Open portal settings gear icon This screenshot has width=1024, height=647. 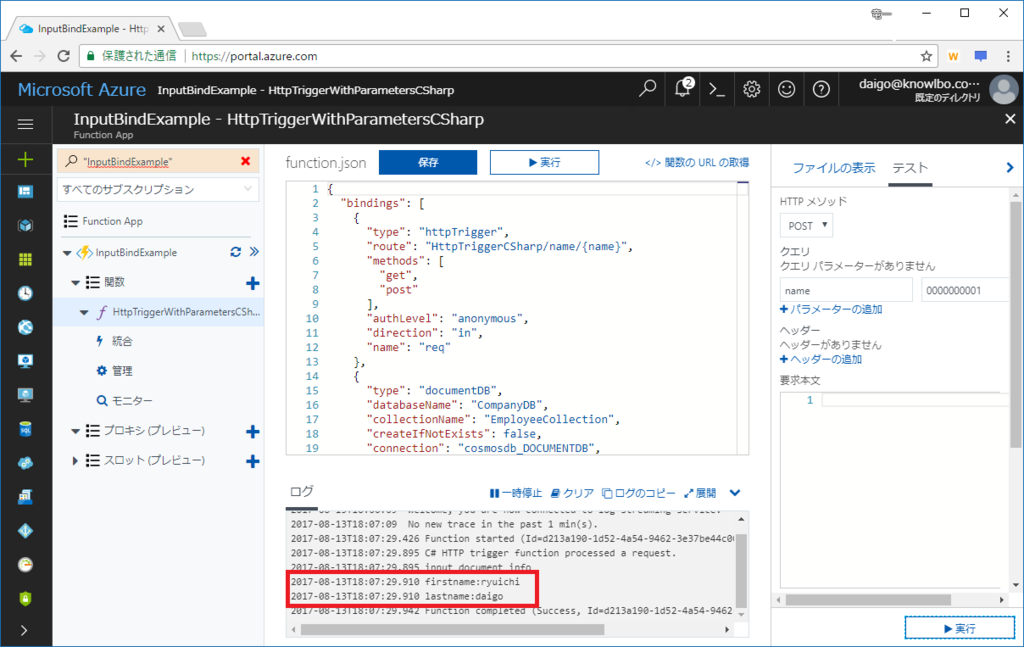[752, 89]
